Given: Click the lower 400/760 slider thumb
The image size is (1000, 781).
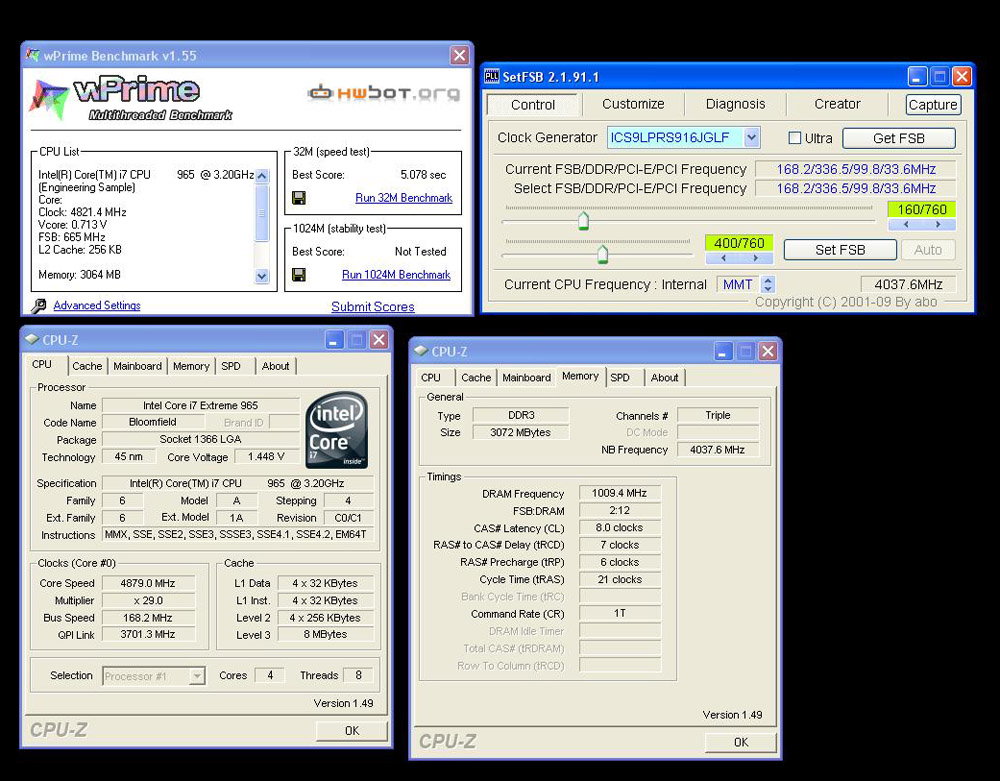Looking at the screenshot, I should tap(602, 254).
